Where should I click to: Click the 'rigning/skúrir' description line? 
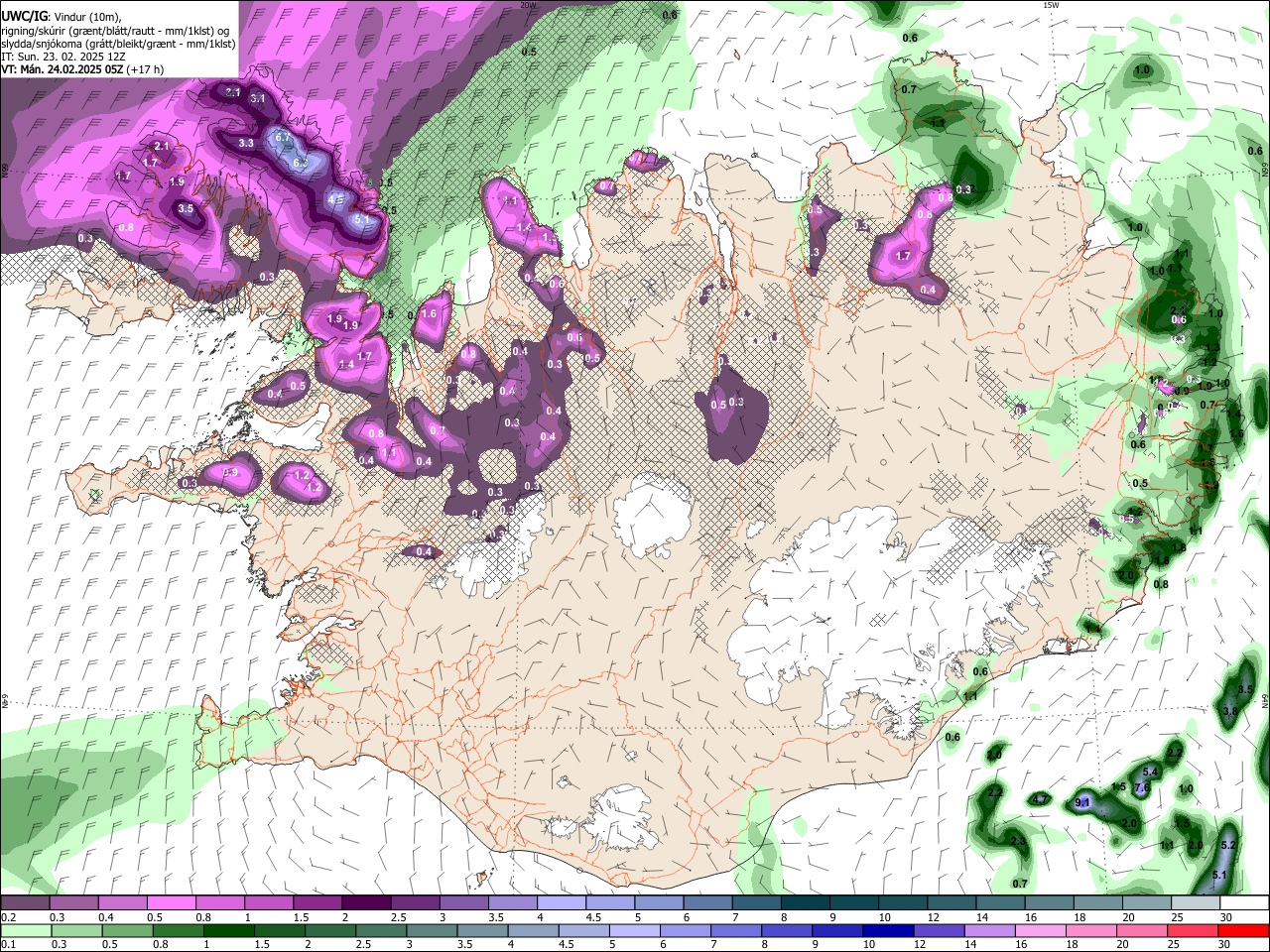115,31
